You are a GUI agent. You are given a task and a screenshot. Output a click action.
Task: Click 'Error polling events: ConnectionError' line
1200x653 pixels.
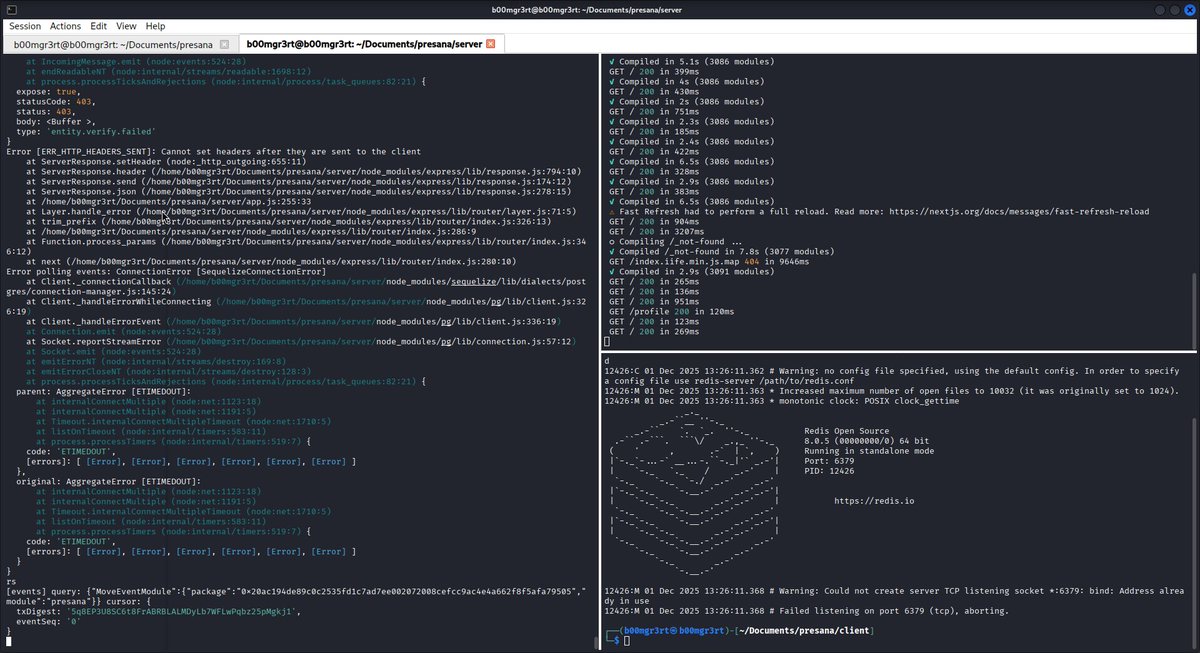(x=166, y=271)
